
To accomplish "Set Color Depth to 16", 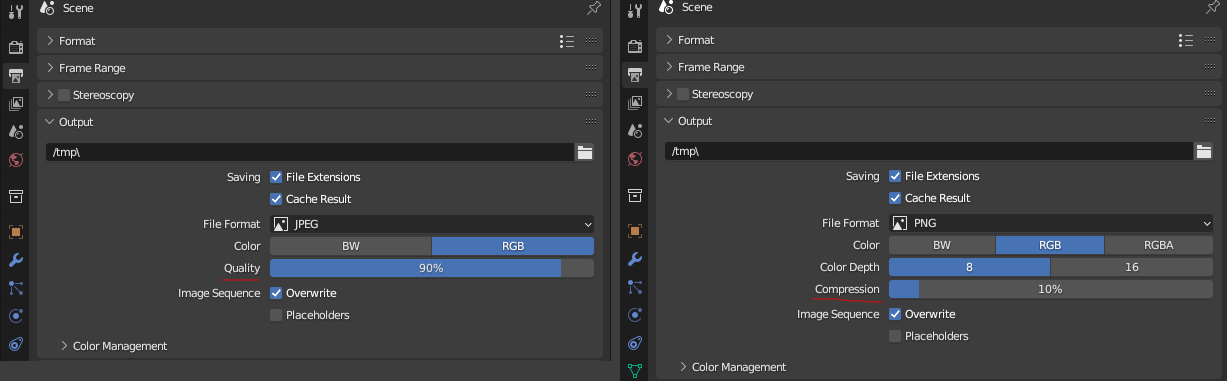I will pyautogui.click(x=1132, y=267).
